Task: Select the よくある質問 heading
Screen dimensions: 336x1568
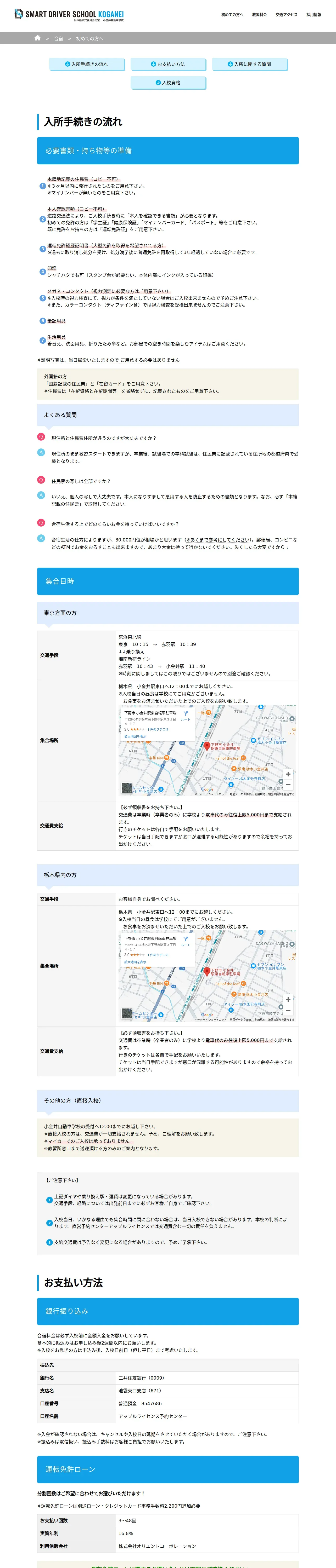Action: tap(168, 415)
